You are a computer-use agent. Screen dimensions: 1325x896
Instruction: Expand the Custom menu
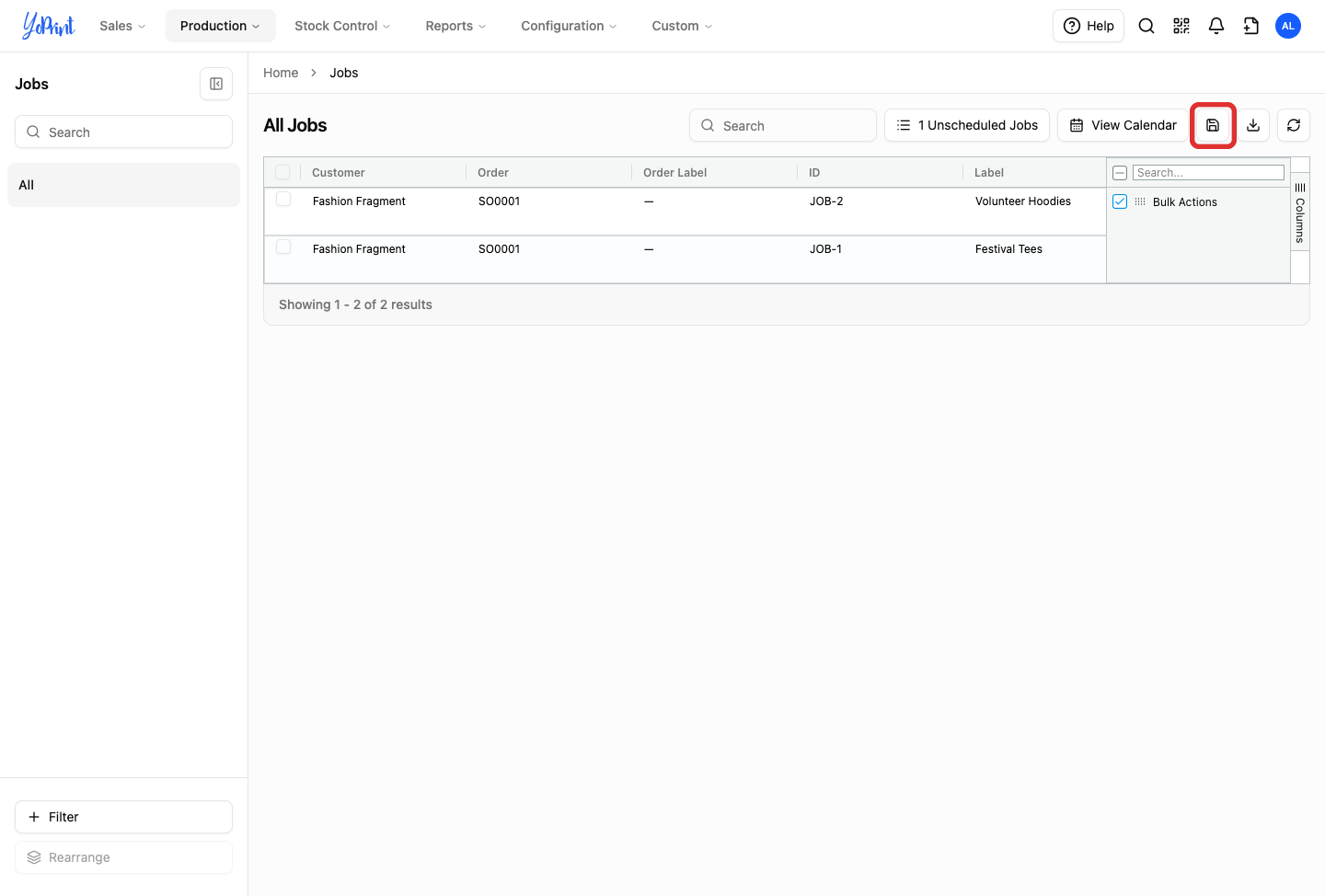(682, 26)
